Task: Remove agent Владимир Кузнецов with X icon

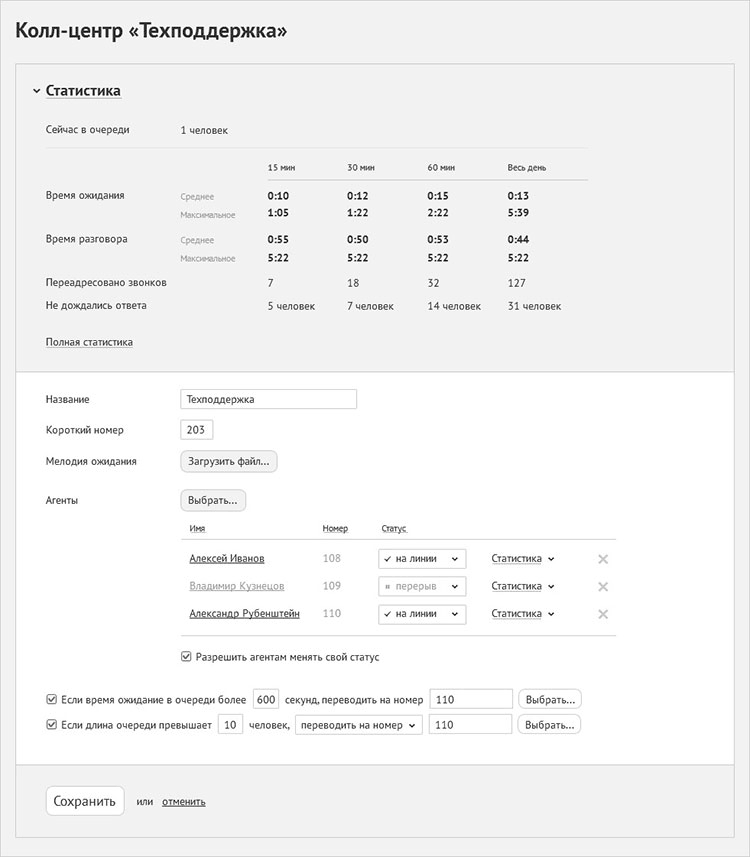Action: (x=603, y=587)
